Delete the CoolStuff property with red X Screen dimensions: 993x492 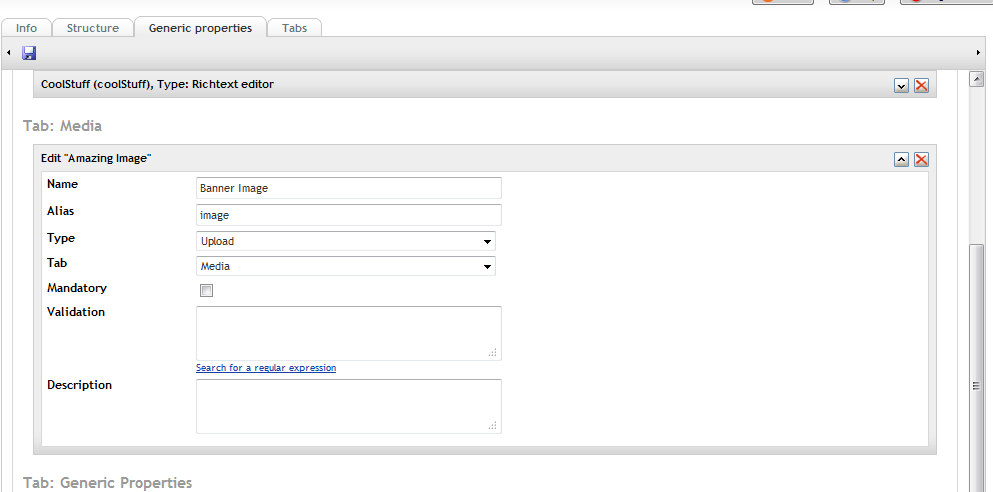(x=921, y=85)
